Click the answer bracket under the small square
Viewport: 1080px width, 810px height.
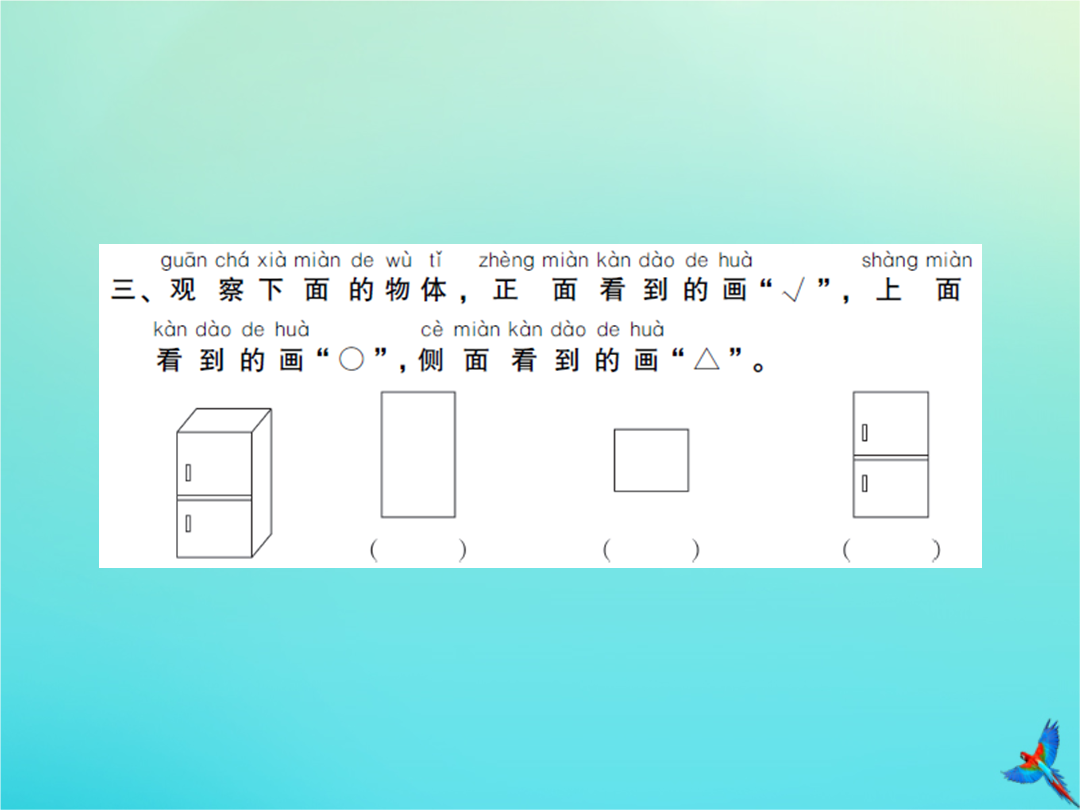[651, 550]
